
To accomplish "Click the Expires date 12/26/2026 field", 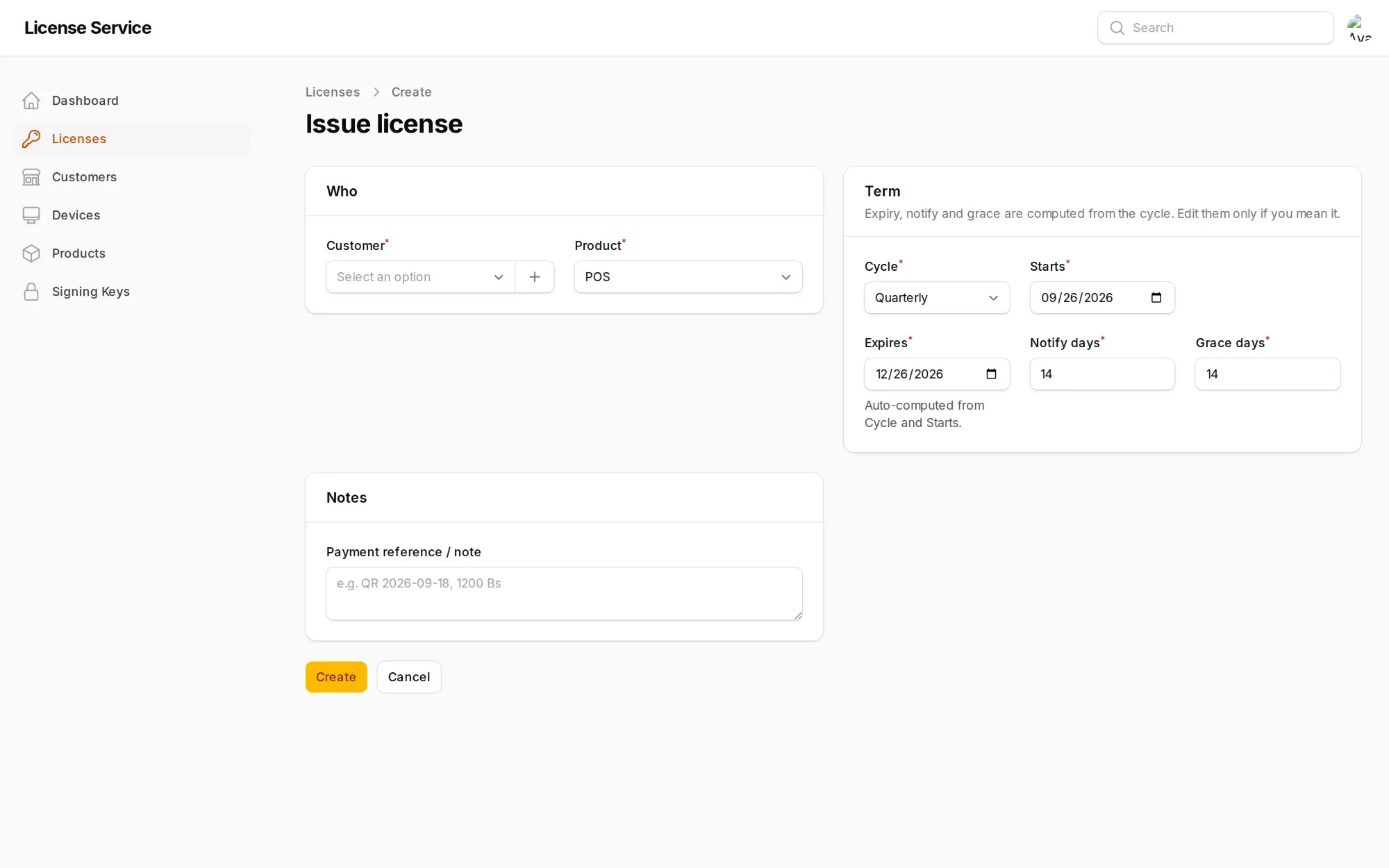I will click(937, 374).
